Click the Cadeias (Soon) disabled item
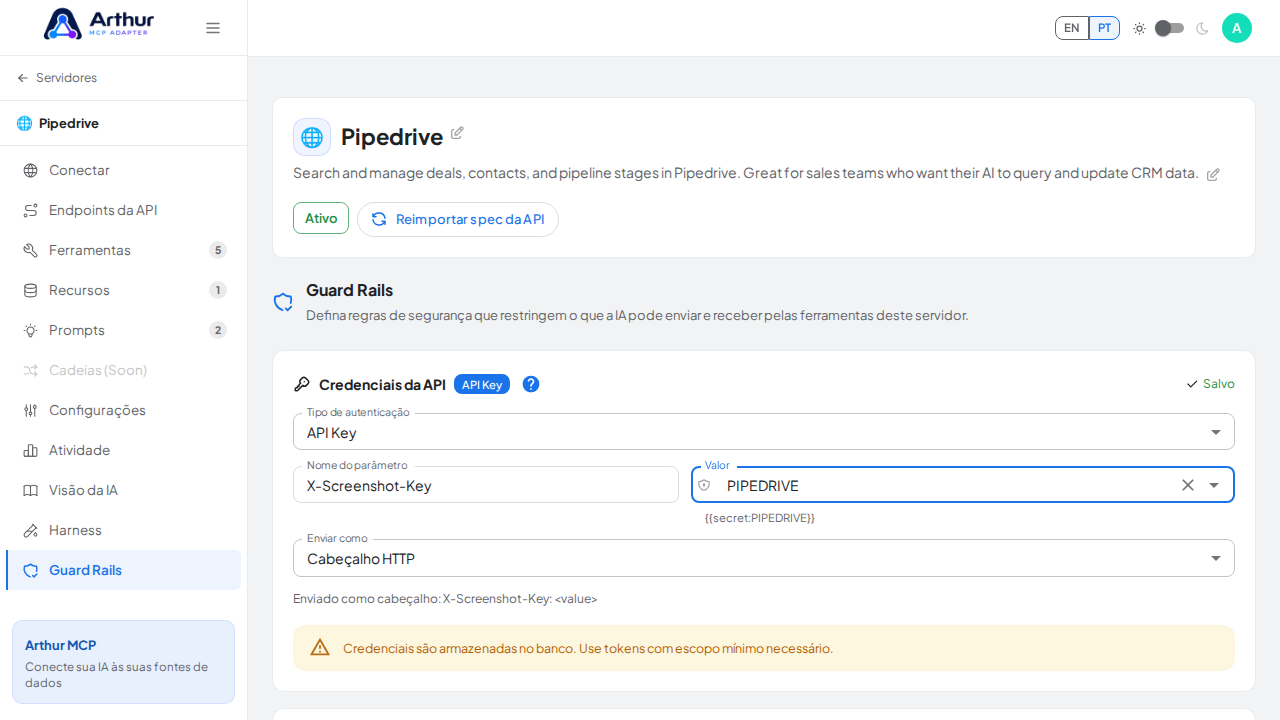The width and height of the screenshot is (1280, 720). click(x=123, y=370)
